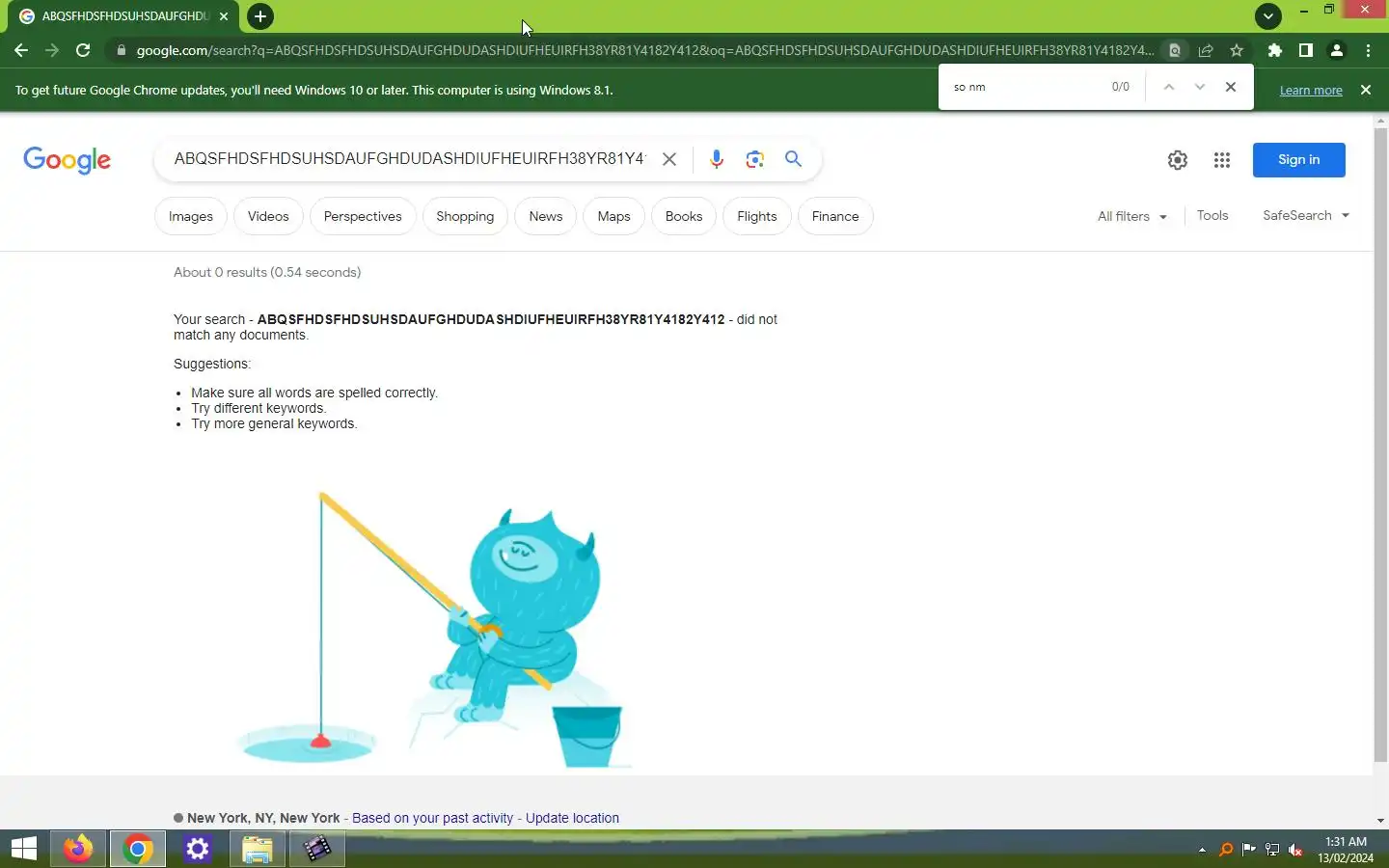This screenshot has height=868, width=1389.
Task: Click the 'About 0 results' text
Action: 267,272
